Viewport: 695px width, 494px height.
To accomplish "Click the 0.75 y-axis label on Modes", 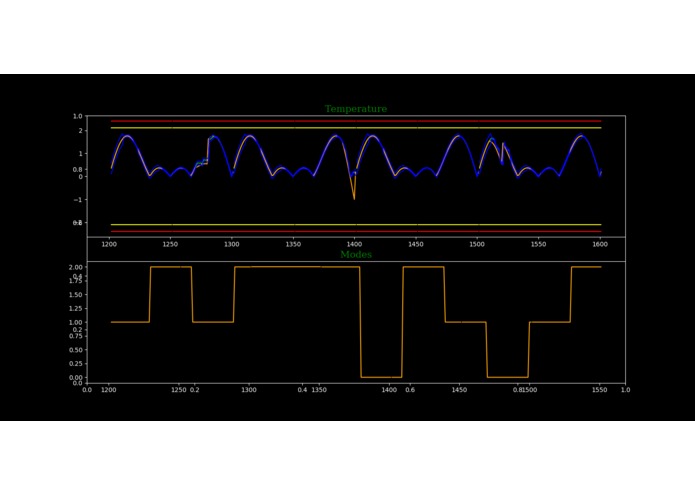I will click(x=76, y=336).
